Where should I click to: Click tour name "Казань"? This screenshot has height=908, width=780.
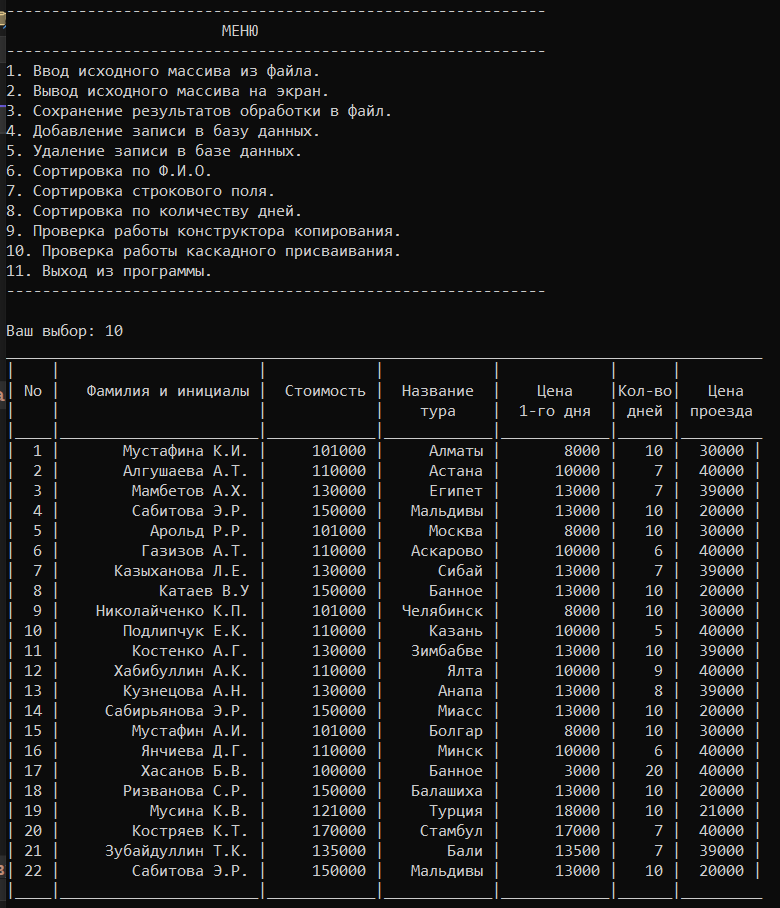[x=456, y=631]
